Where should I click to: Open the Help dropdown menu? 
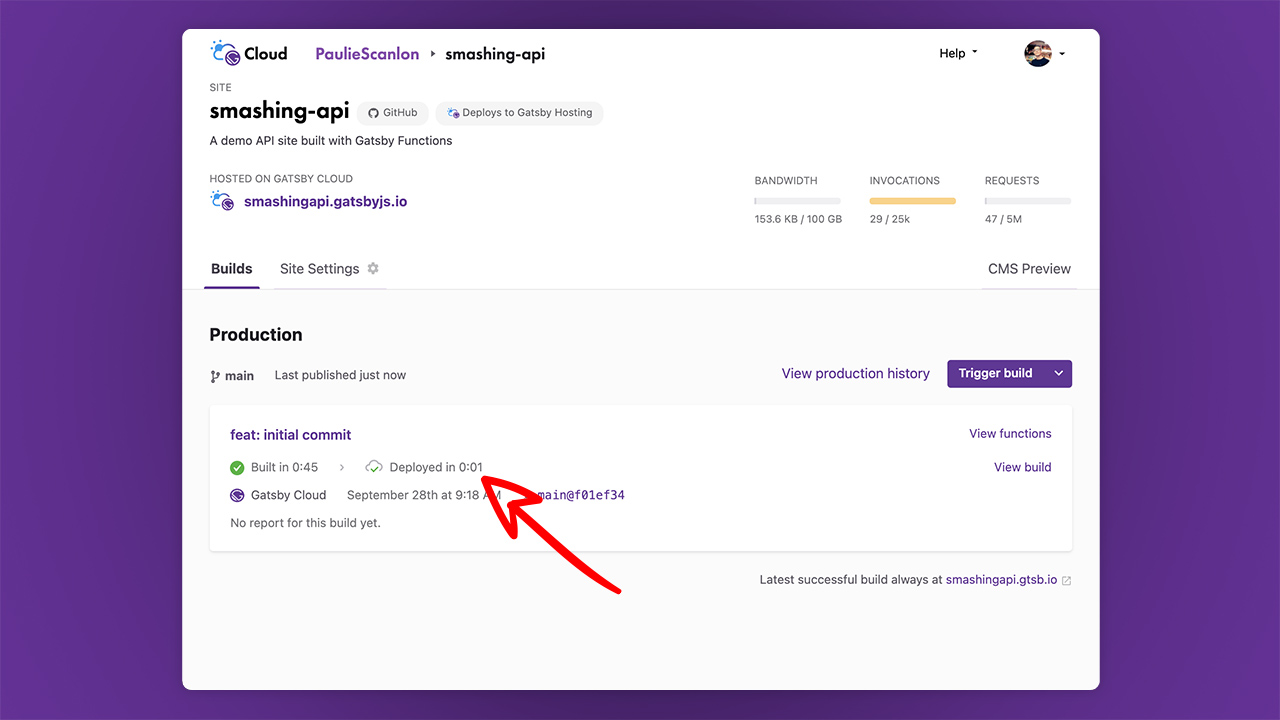958,53
